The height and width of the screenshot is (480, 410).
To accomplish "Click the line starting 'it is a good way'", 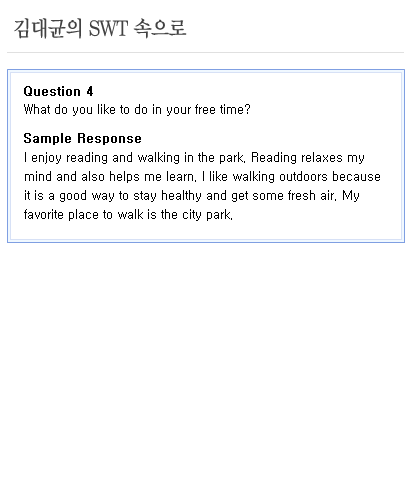I will pyautogui.click(x=192, y=196).
